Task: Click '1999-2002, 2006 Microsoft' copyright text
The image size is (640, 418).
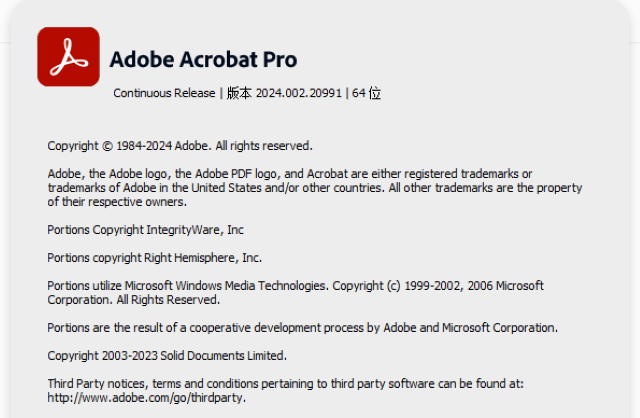Action: [474, 286]
